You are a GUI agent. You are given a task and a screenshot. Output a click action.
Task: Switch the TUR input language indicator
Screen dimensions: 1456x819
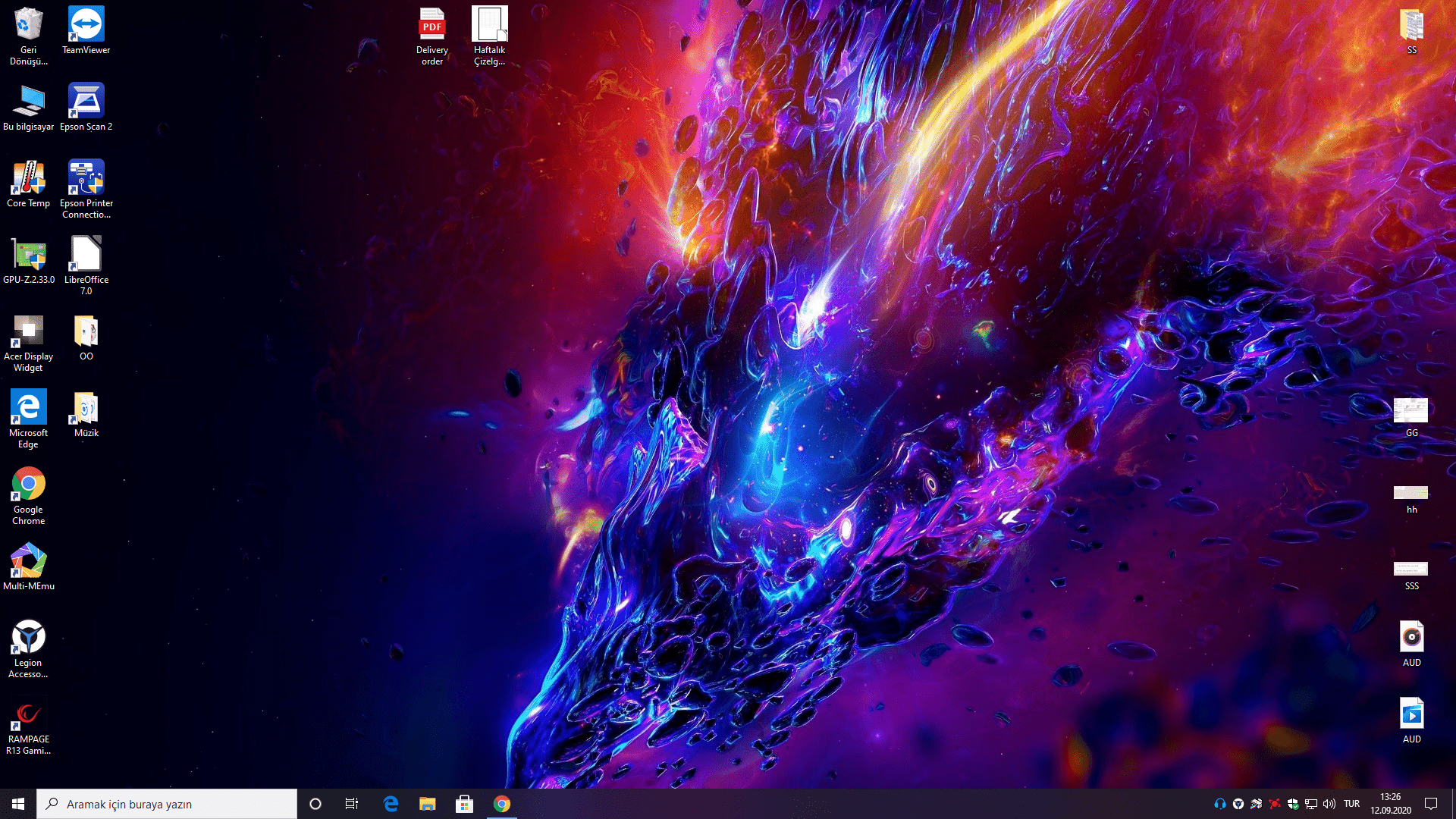coord(1351,804)
